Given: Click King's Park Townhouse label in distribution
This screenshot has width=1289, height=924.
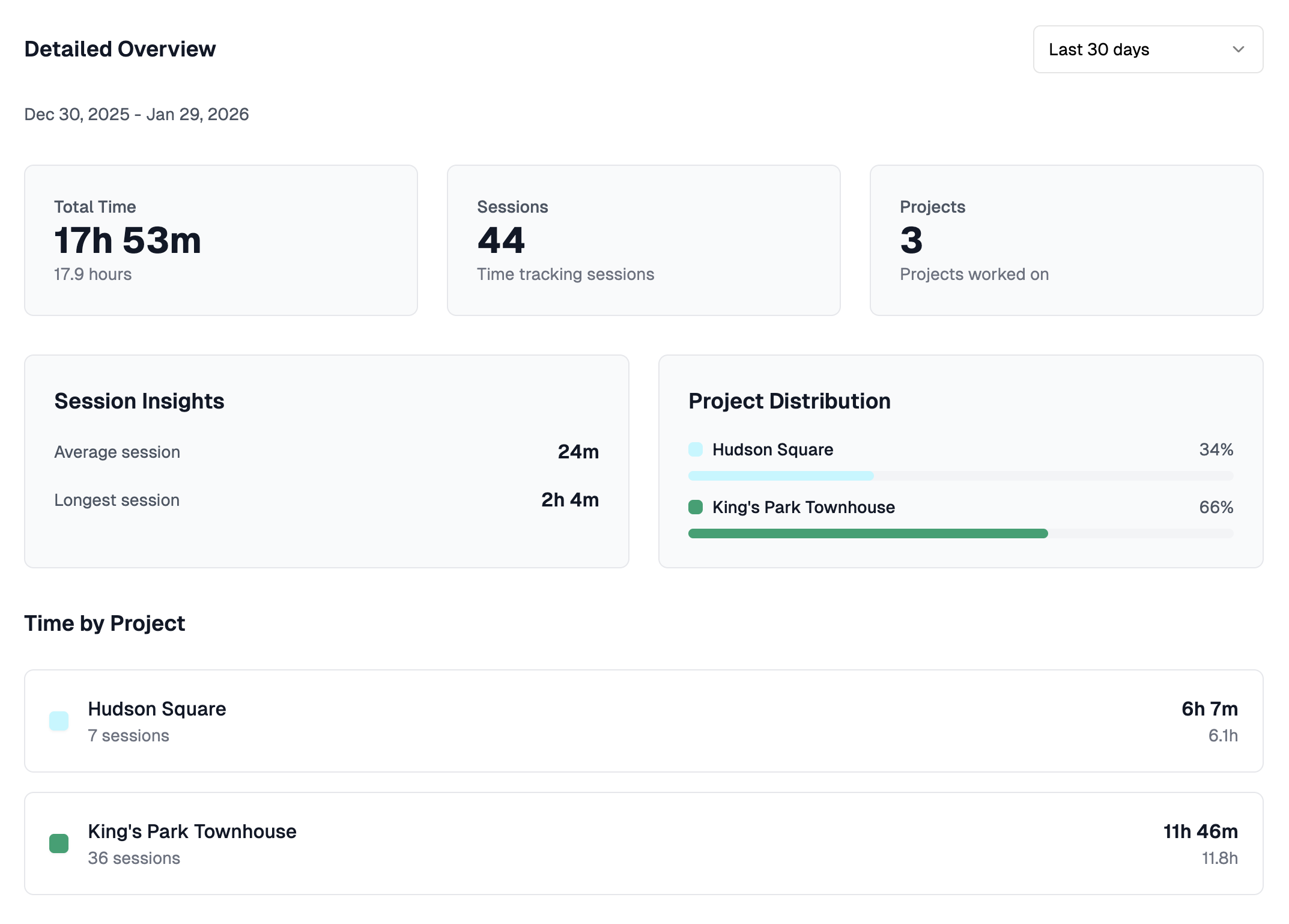Looking at the screenshot, I should [x=803, y=507].
